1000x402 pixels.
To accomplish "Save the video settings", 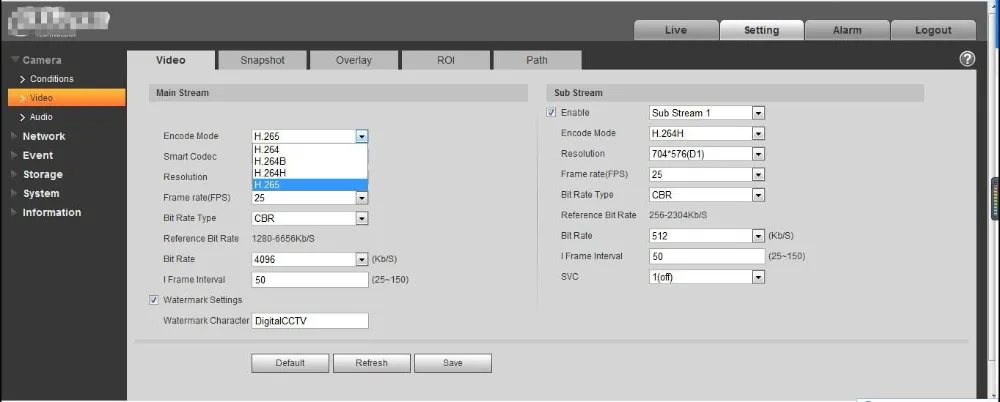I will point(452,362).
